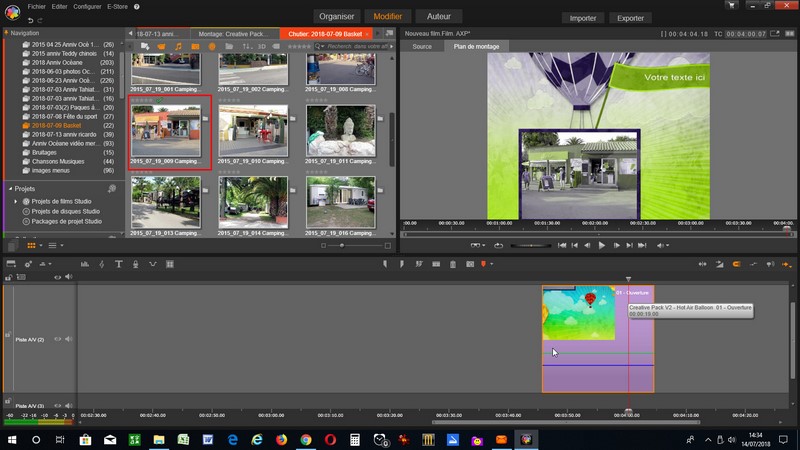
Task: Mute the Piste A/V (2) track speaker
Action: (x=68, y=339)
